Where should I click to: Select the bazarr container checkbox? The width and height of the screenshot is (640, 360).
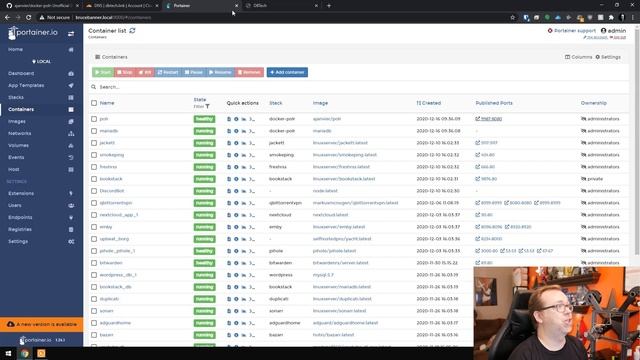pyautogui.click(x=94, y=335)
